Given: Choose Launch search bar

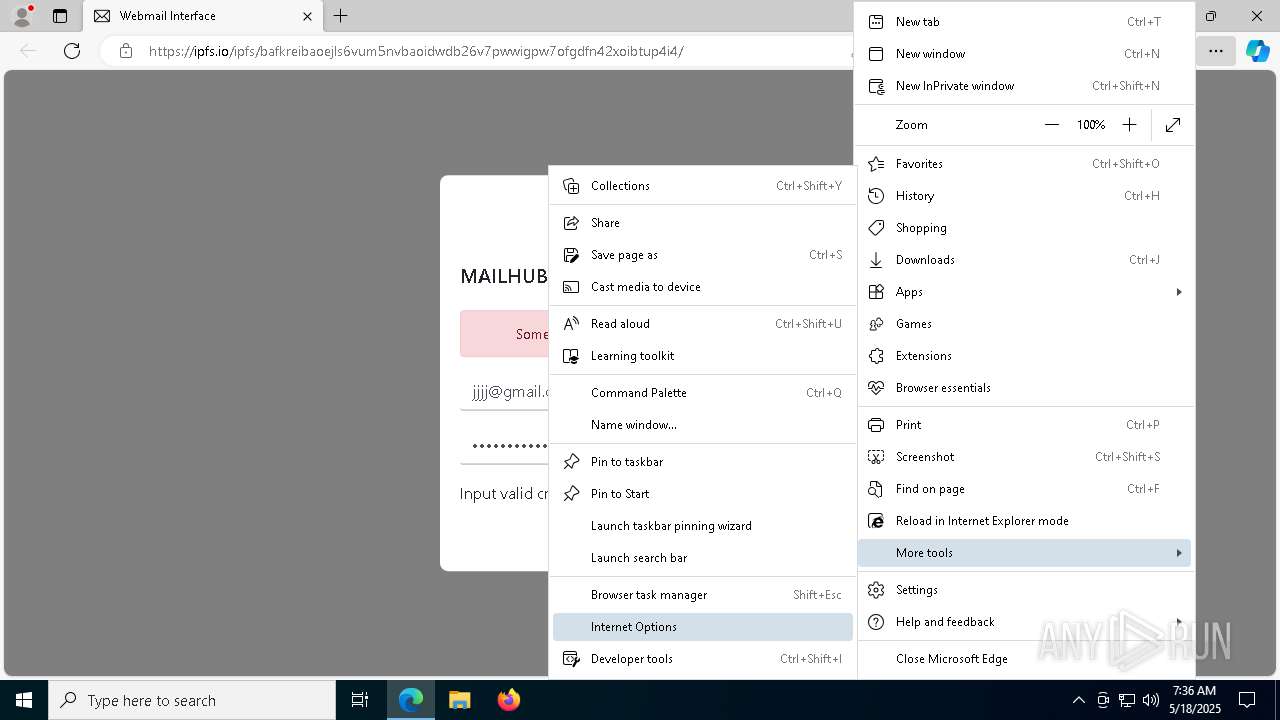Looking at the screenshot, I should [x=703, y=558].
